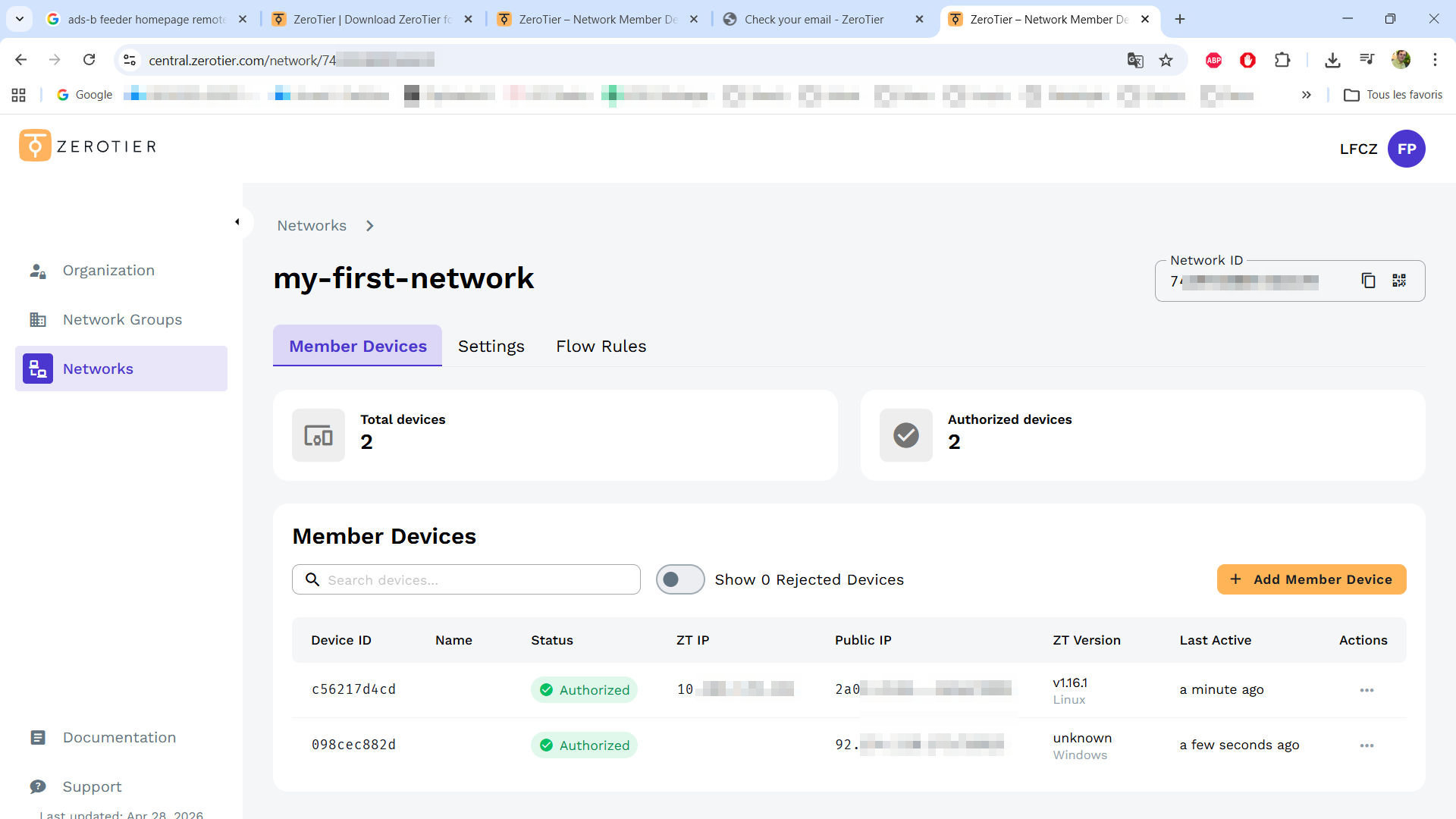
Task: Open actions menu for device c56217d4cd
Action: [x=1367, y=691]
